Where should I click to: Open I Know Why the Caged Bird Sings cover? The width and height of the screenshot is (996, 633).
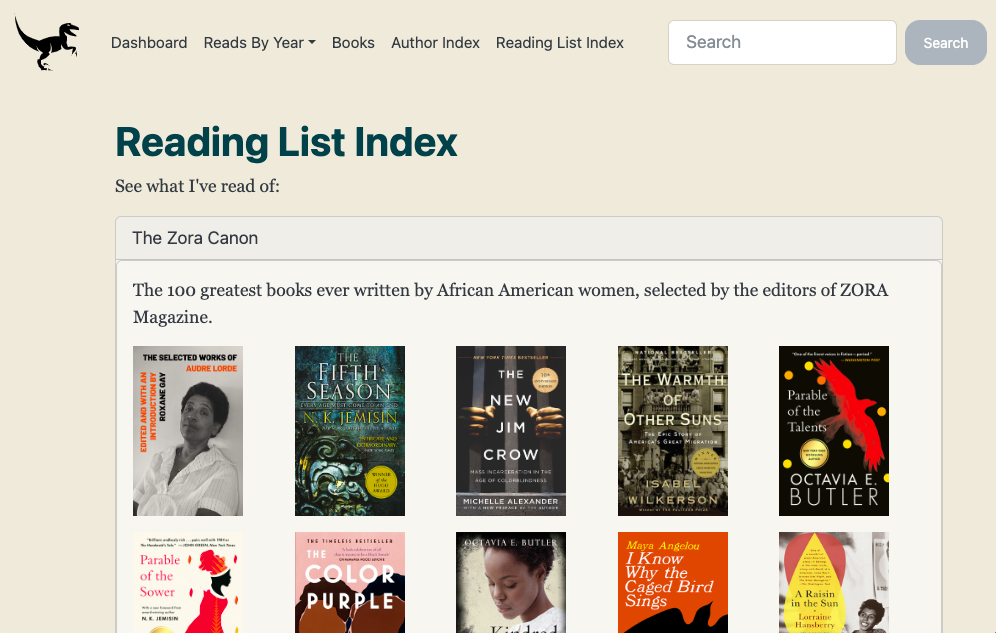673,582
